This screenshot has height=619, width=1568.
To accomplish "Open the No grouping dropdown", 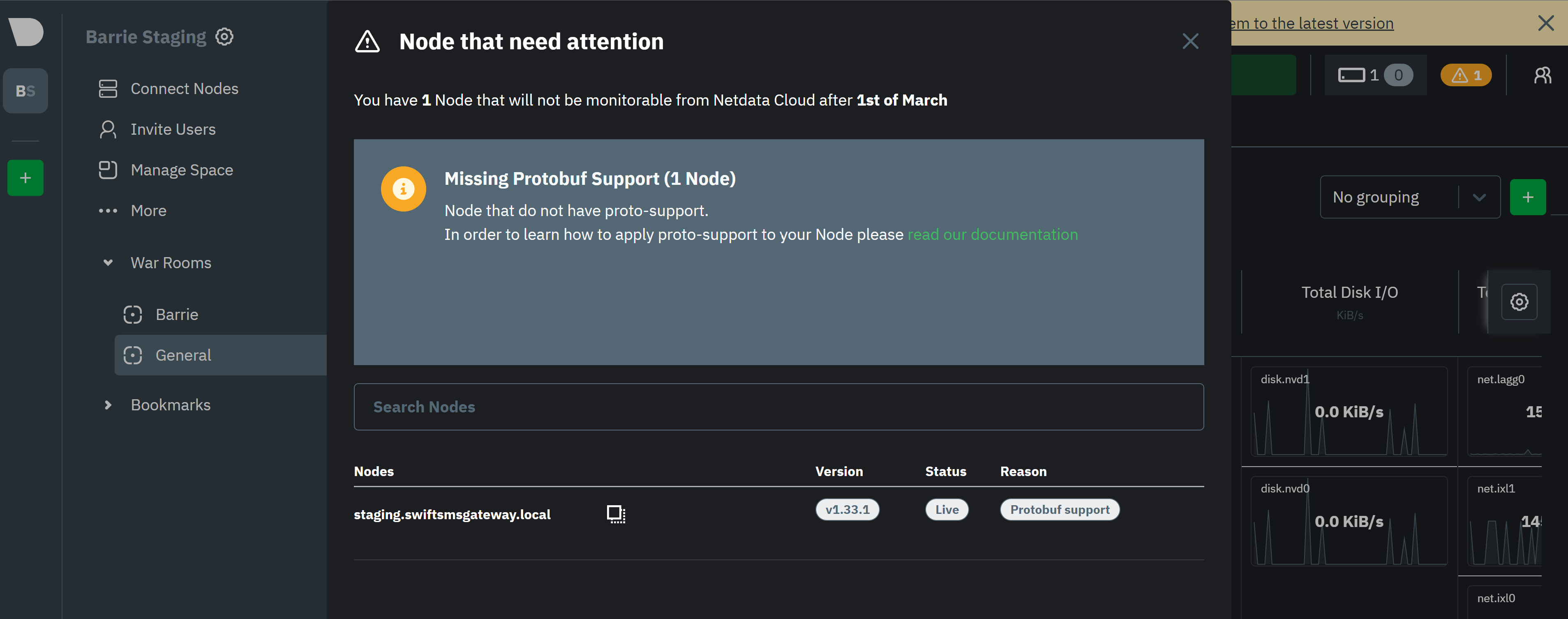I will 1480,196.
